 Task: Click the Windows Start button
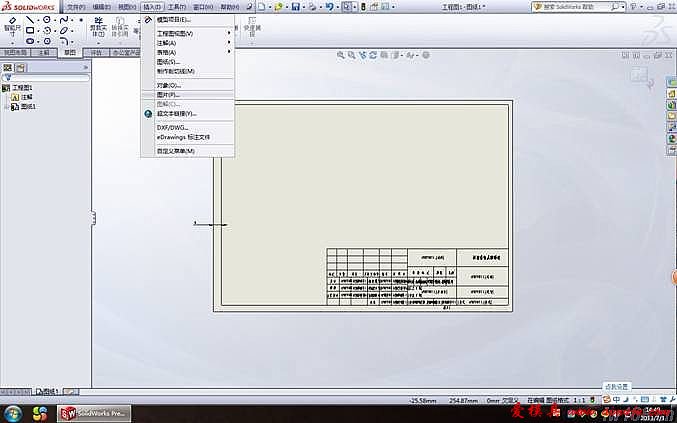coord(15,412)
